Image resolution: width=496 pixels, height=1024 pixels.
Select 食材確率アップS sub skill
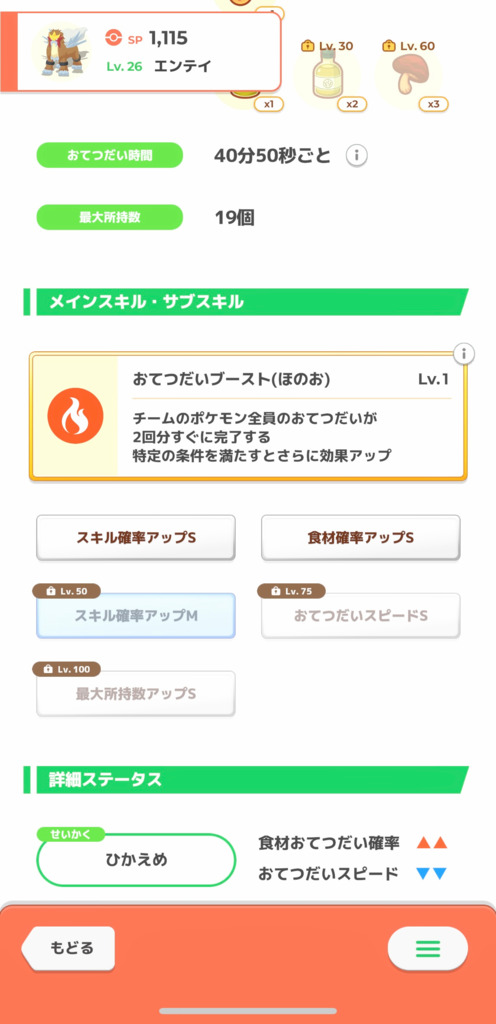[x=361, y=537]
